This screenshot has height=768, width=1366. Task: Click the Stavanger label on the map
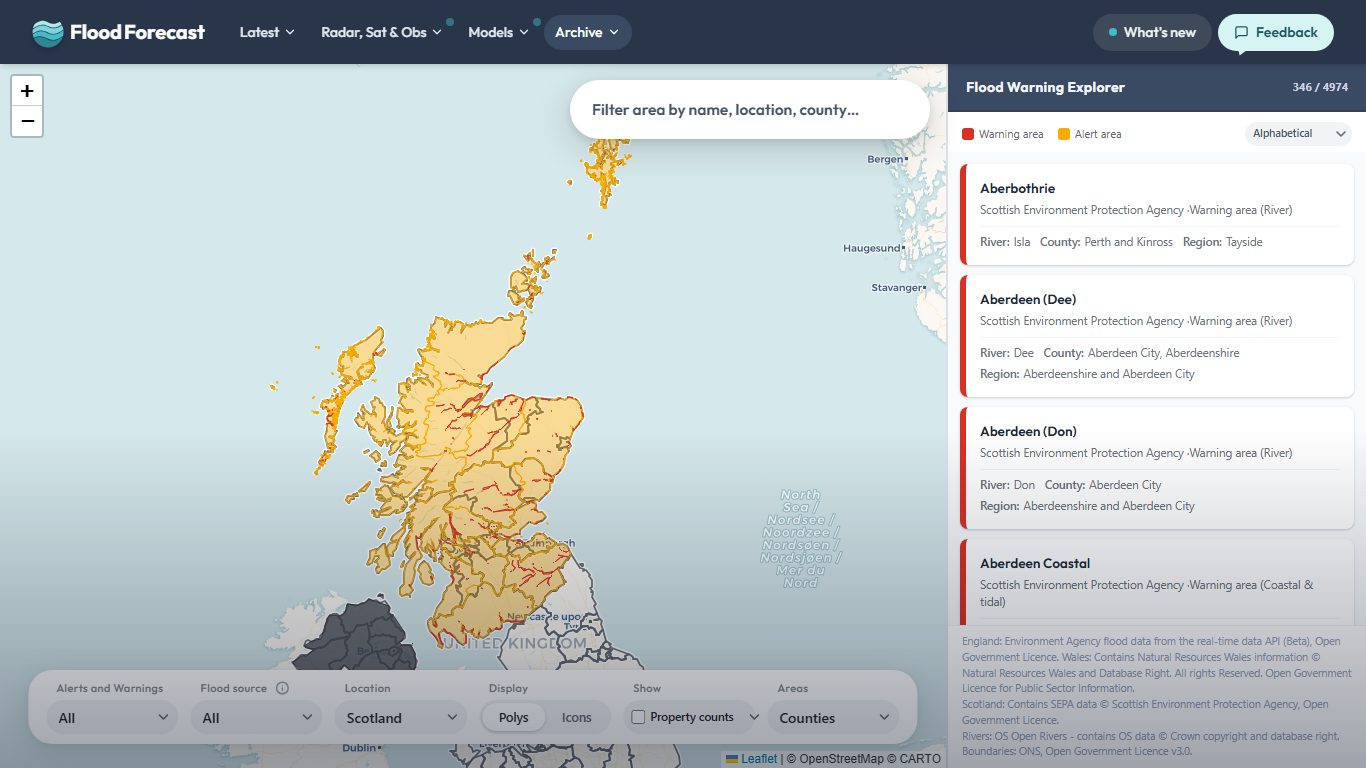coord(897,288)
